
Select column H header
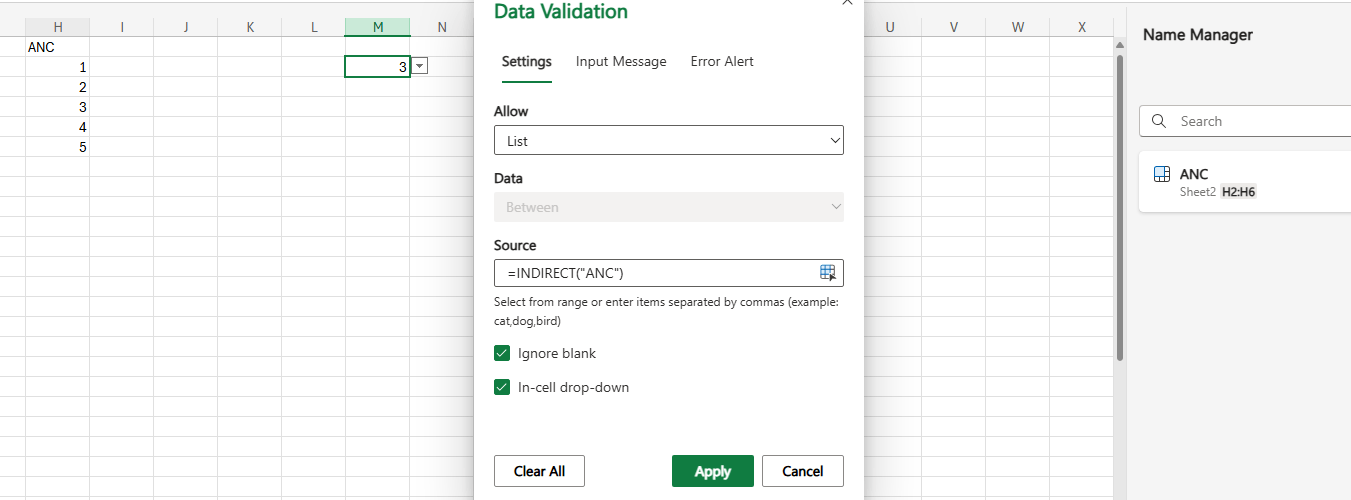pyautogui.click(x=58, y=27)
